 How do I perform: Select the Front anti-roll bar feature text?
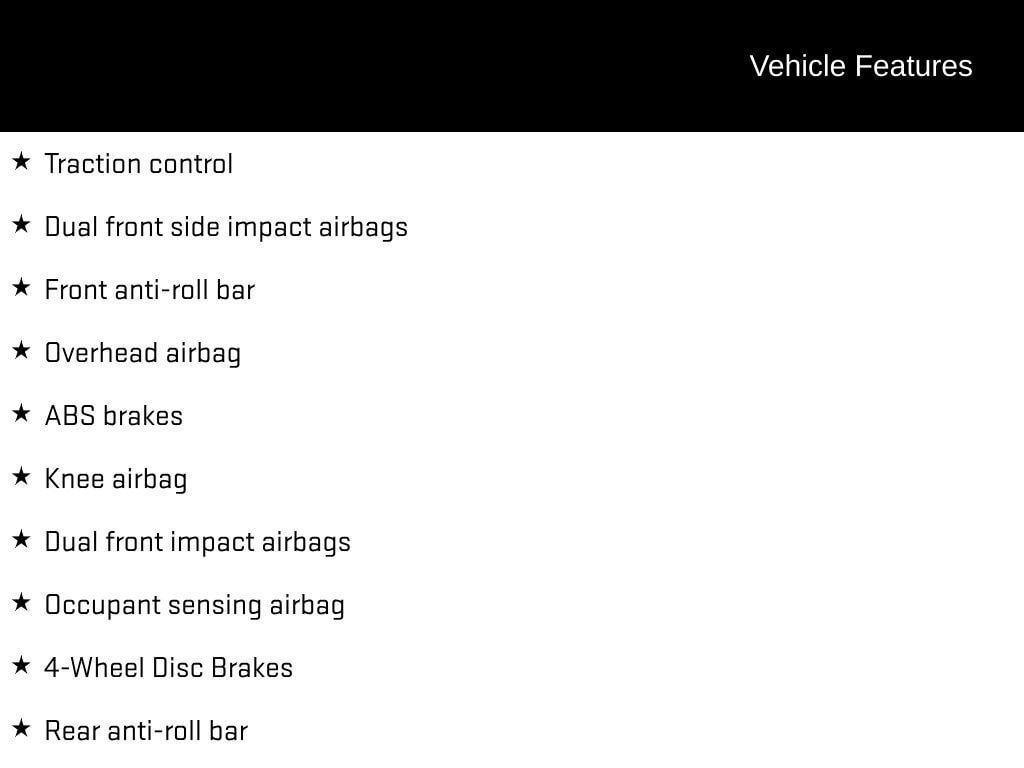[150, 290]
